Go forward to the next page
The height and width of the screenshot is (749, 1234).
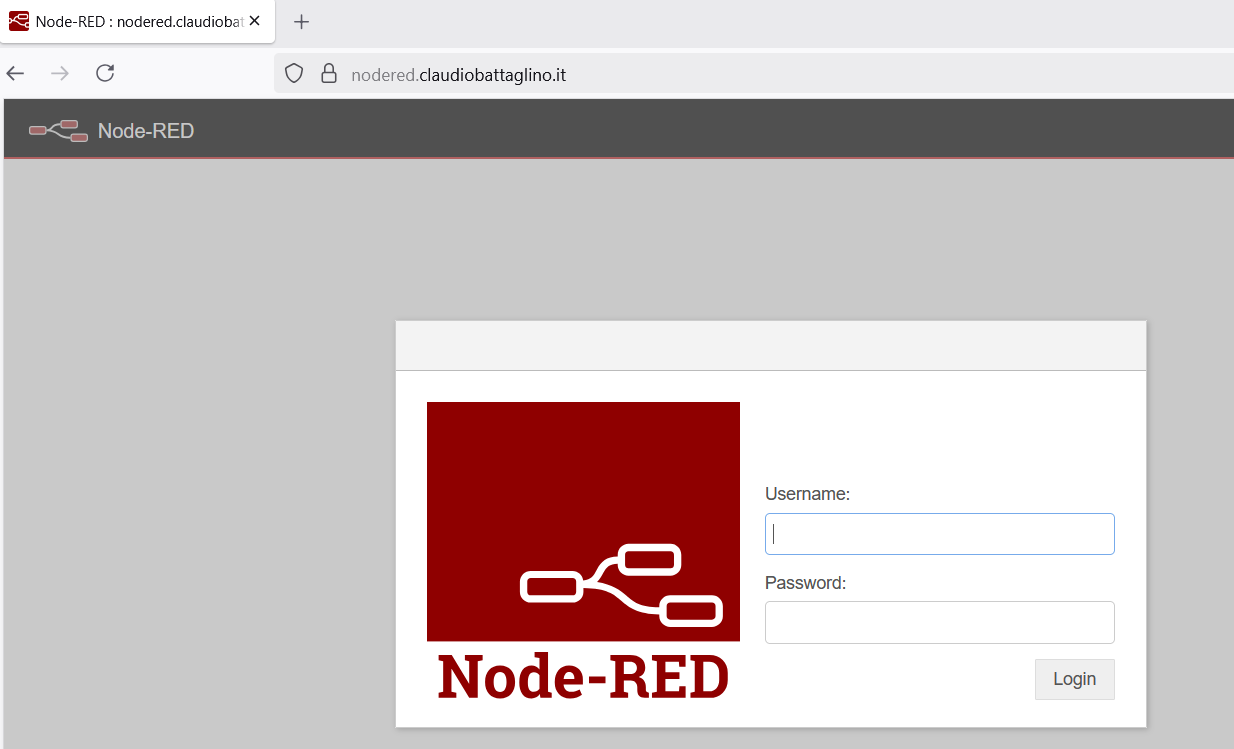click(60, 73)
